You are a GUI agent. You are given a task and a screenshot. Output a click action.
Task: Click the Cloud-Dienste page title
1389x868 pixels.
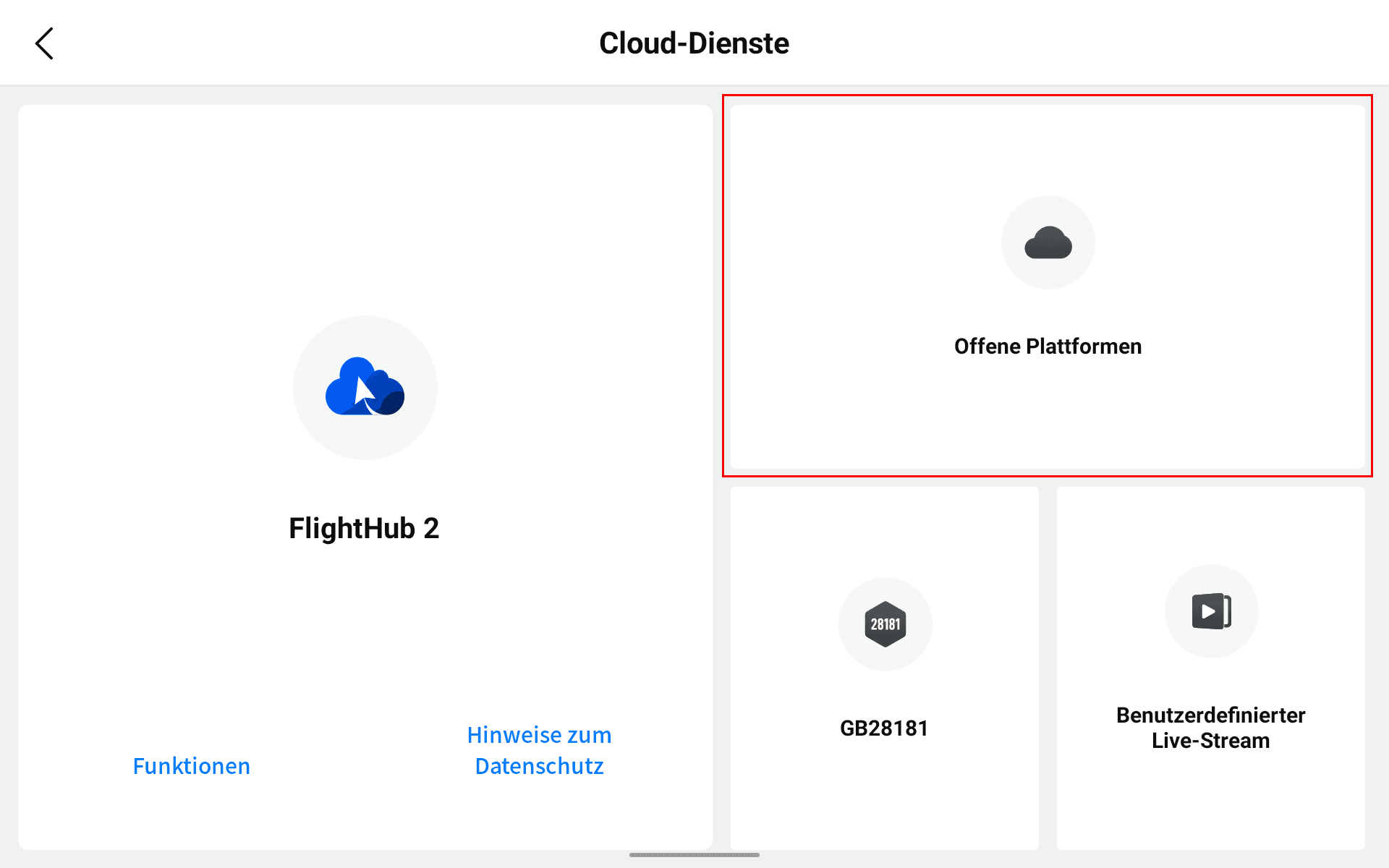pos(694,43)
